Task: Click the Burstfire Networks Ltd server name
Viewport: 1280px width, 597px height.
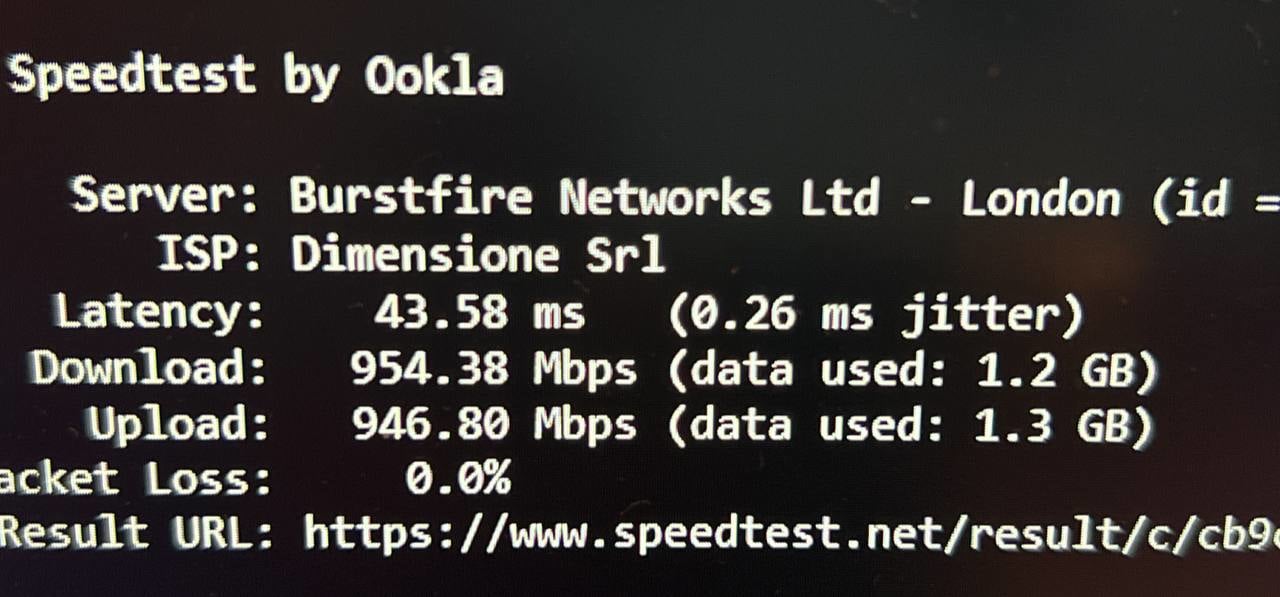Action: (584, 198)
